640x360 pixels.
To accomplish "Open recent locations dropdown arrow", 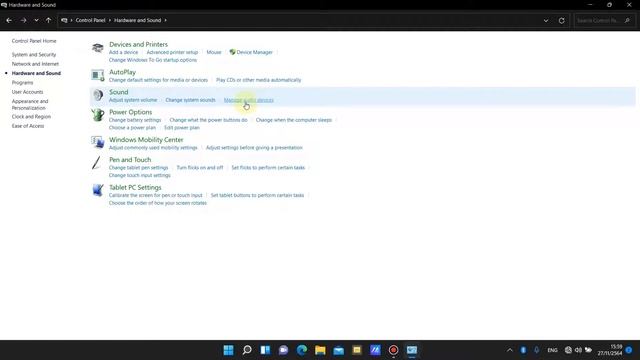I will coord(36,20).
